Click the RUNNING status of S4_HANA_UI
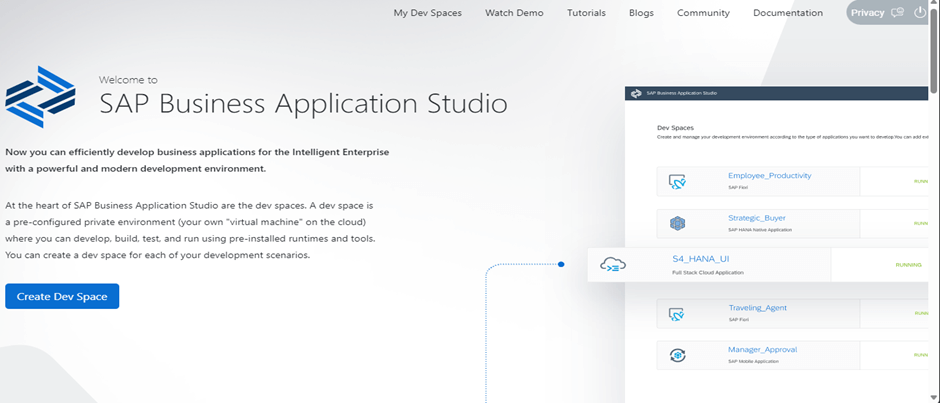940x403 pixels. 908,264
